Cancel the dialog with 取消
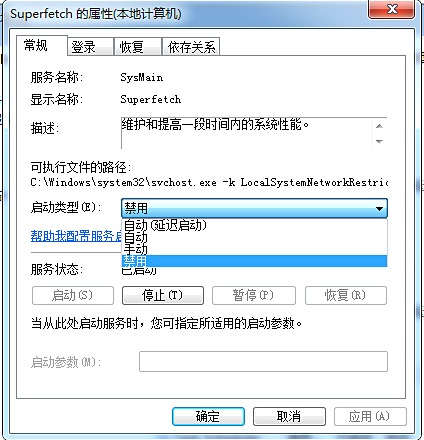The height and width of the screenshot is (440, 424). [x=289, y=416]
